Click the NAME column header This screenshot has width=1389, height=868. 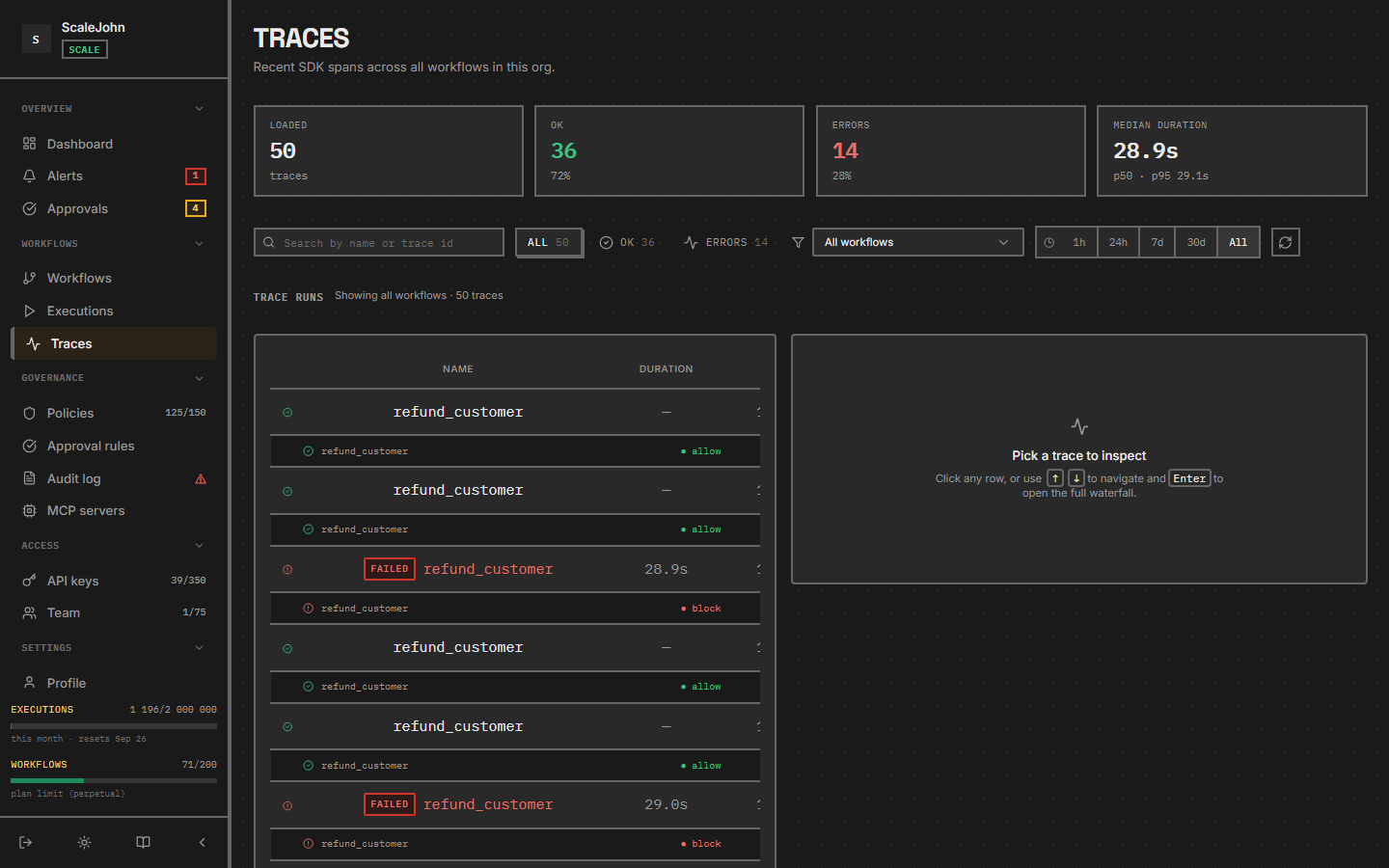click(x=458, y=369)
